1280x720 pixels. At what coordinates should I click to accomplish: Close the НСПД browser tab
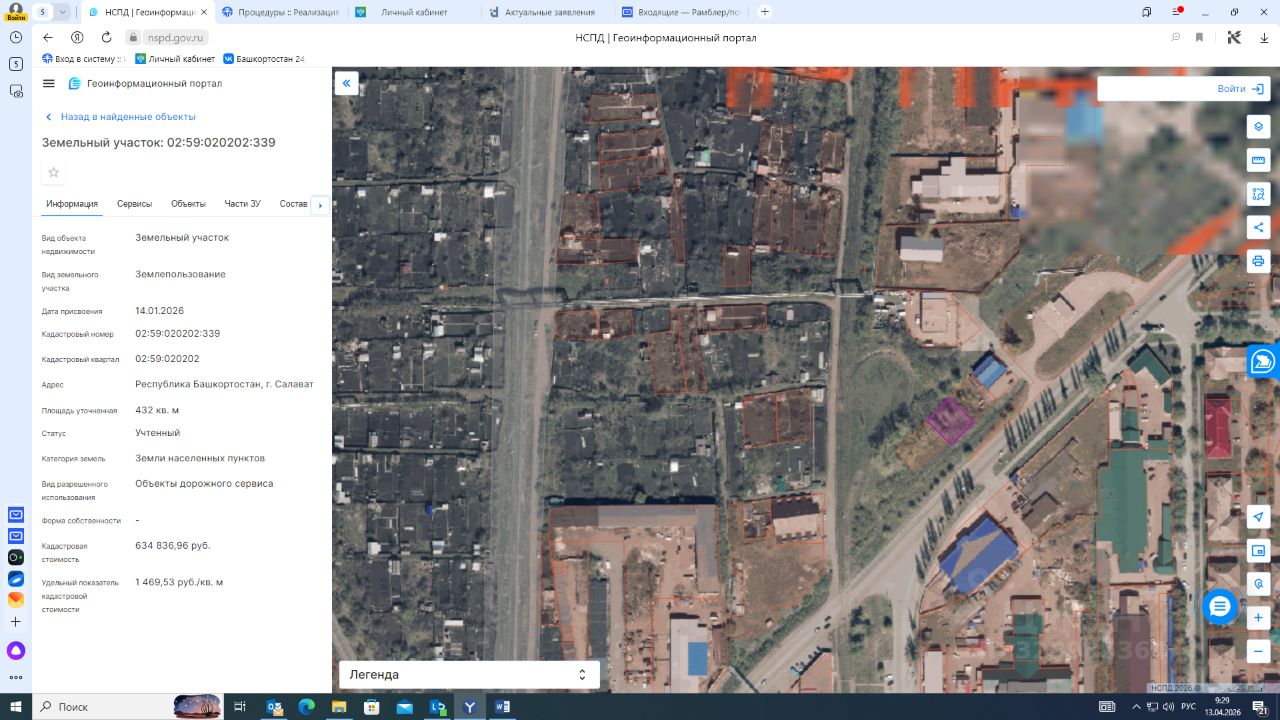[x=203, y=12]
